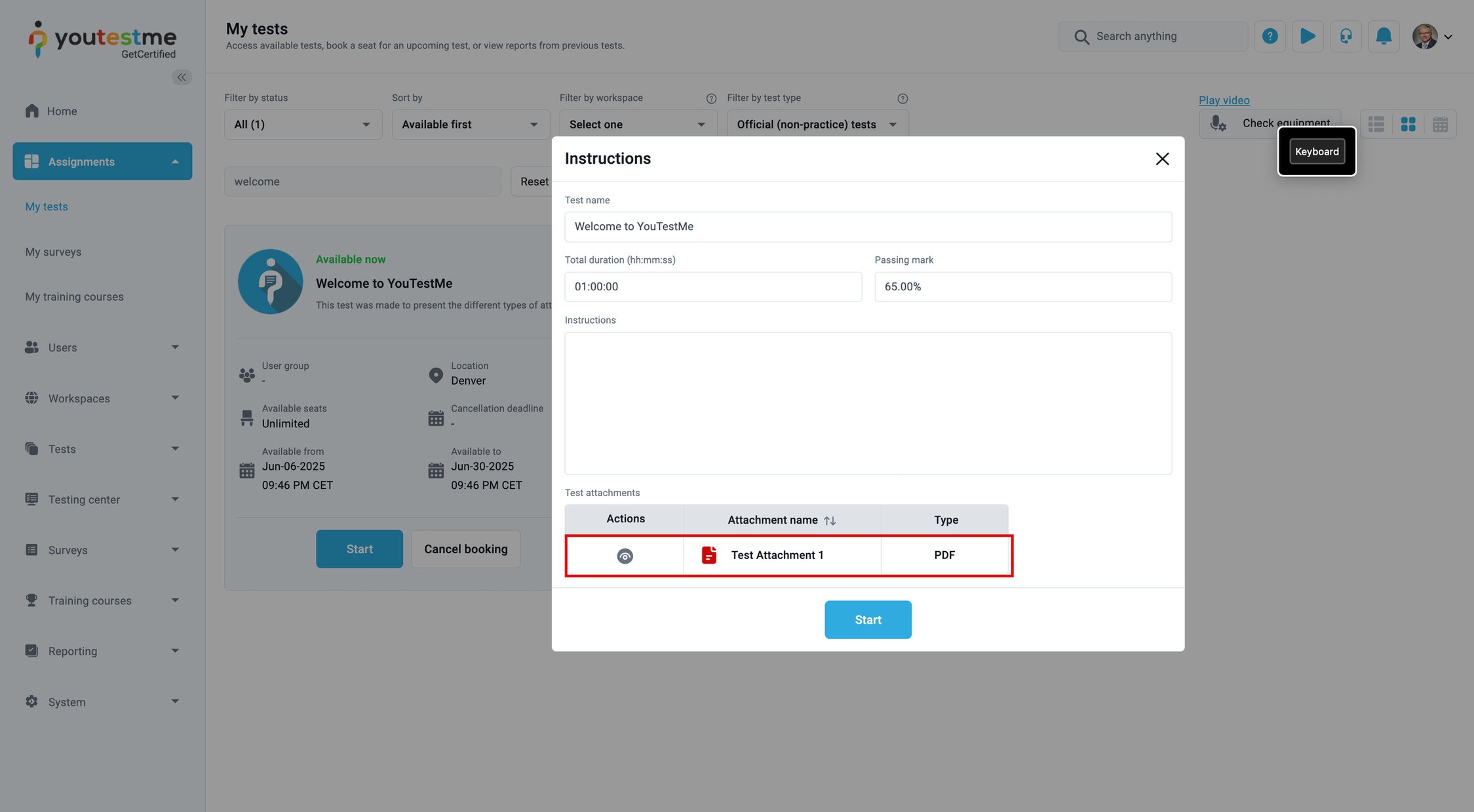Expand the Reporting menu
1474x812 pixels.
coord(102,651)
